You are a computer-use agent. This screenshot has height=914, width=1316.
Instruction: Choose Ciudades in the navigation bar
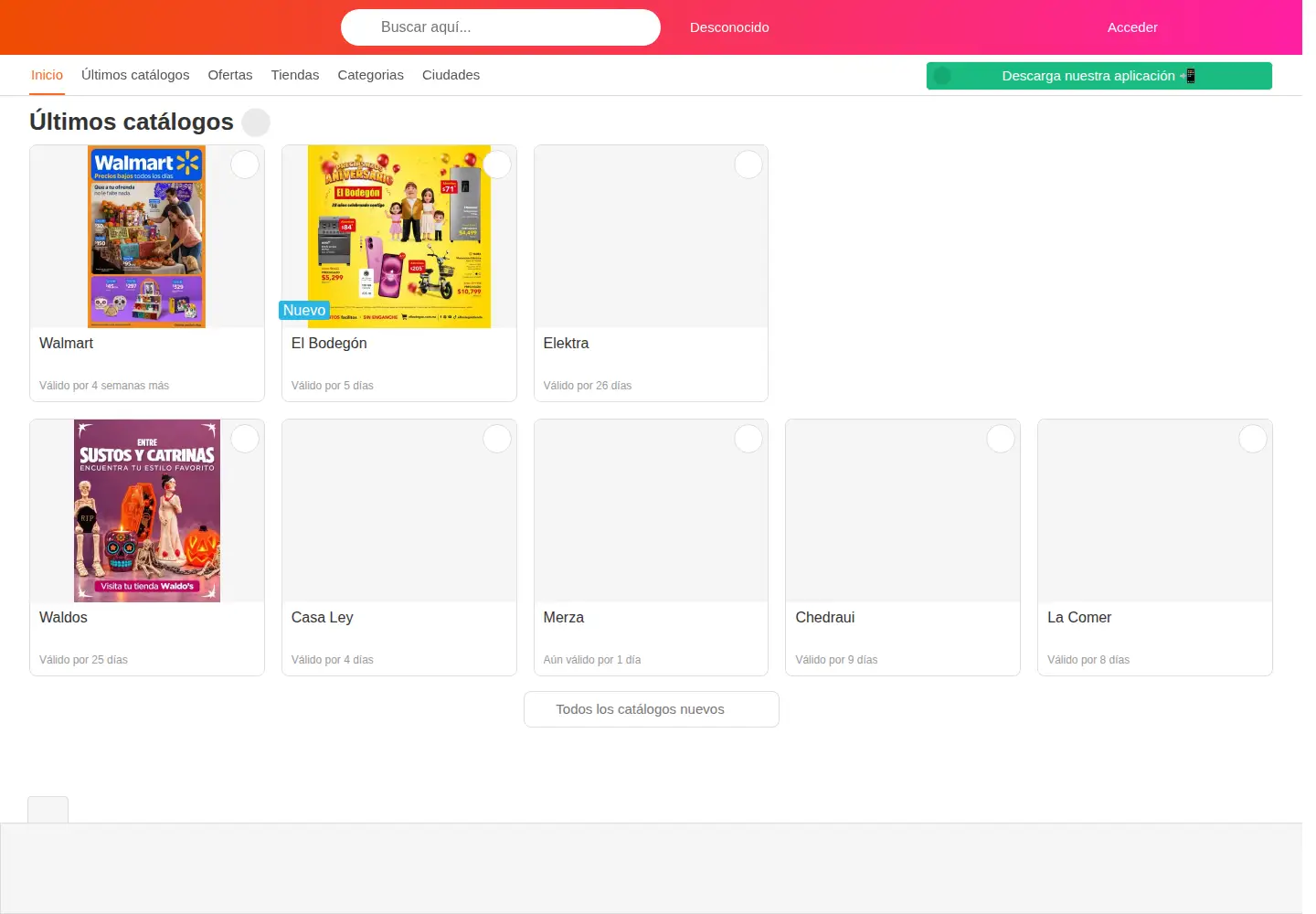(451, 75)
